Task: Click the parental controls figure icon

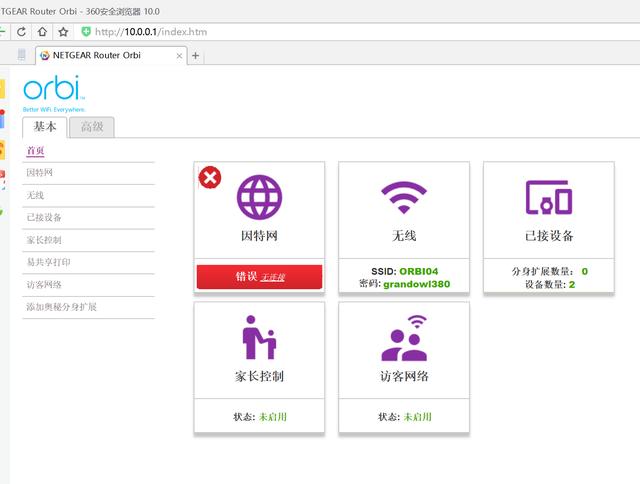Action: [259, 337]
